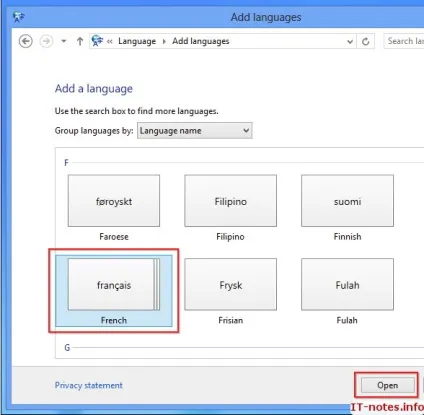Click the Faroese label text
Image resolution: width=424 pixels, height=415 pixels.
(114, 237)
